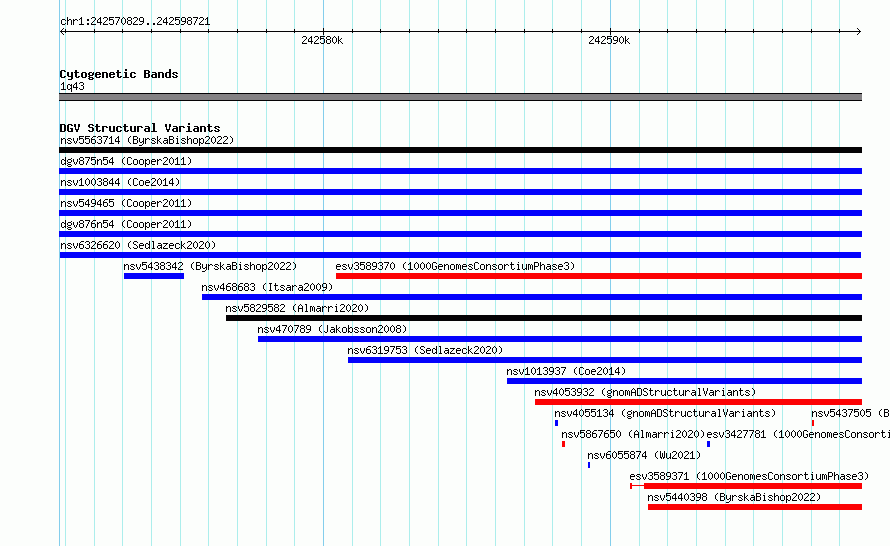Select blue bar of nsv6326620
This screenshot has height=546, width=890.
point(460,255)
